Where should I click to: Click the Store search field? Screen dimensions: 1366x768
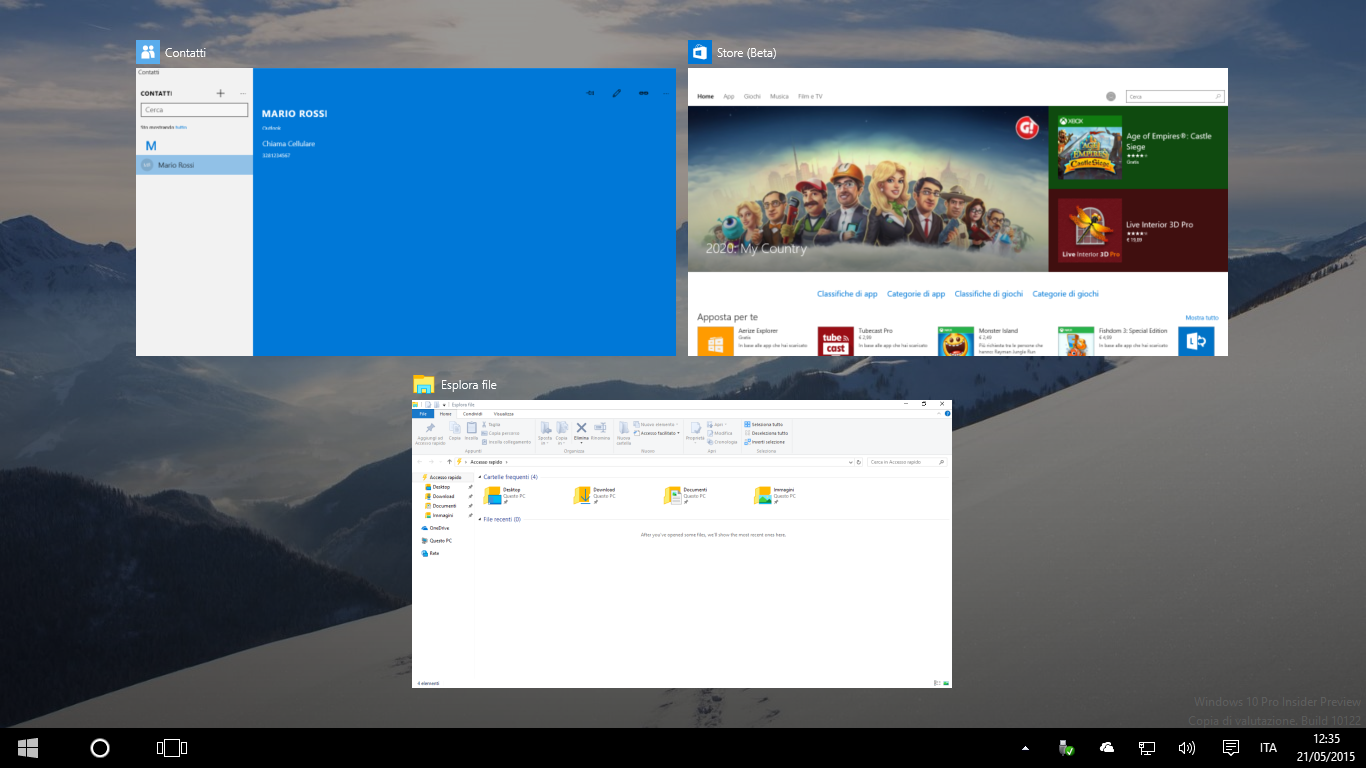coord(1175,97)
